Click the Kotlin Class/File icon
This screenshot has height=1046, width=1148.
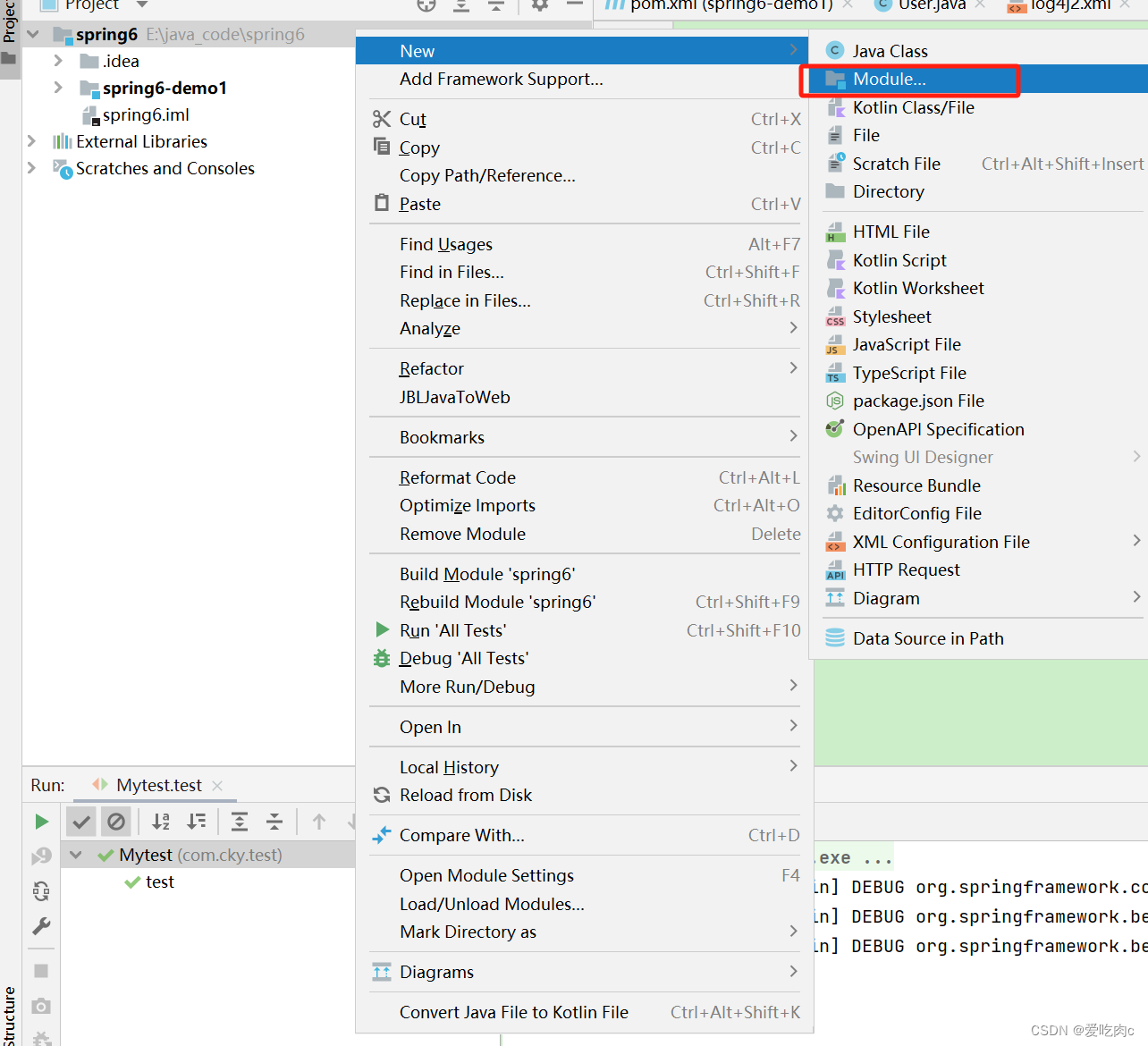(x=835, y=107)
